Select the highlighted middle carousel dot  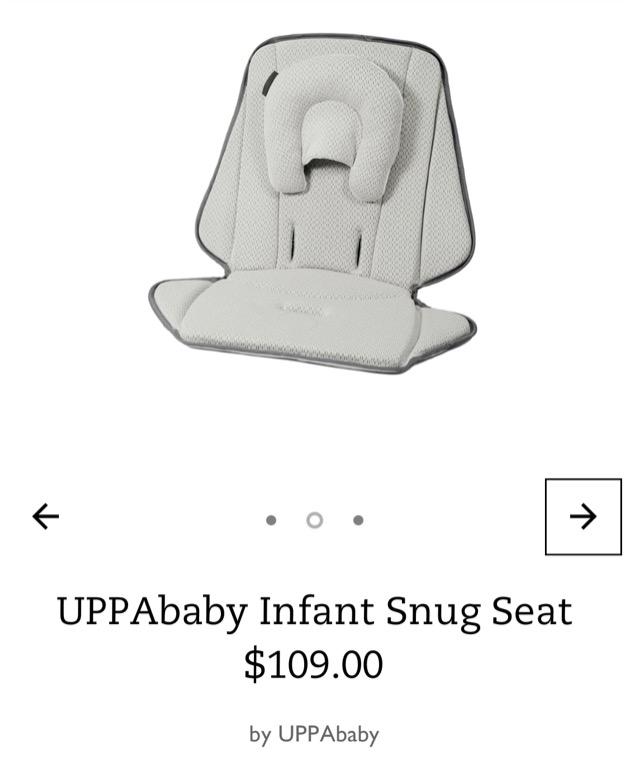[x=314, y=520]
